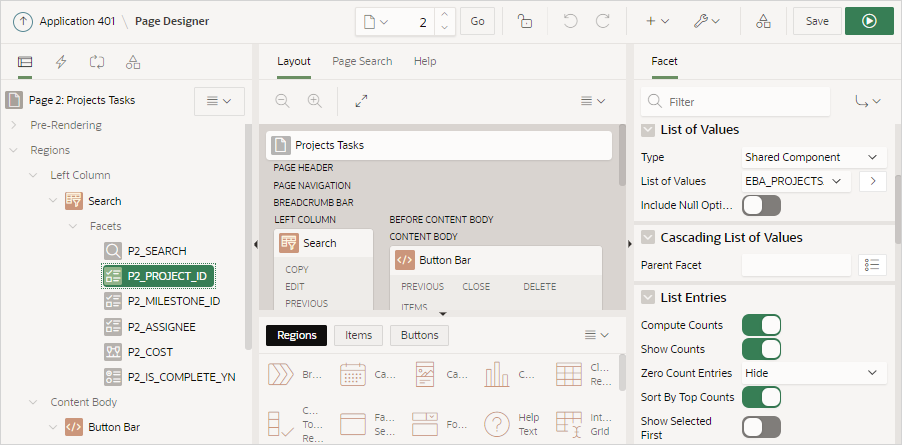Run the page with green play button

[869, 21]
